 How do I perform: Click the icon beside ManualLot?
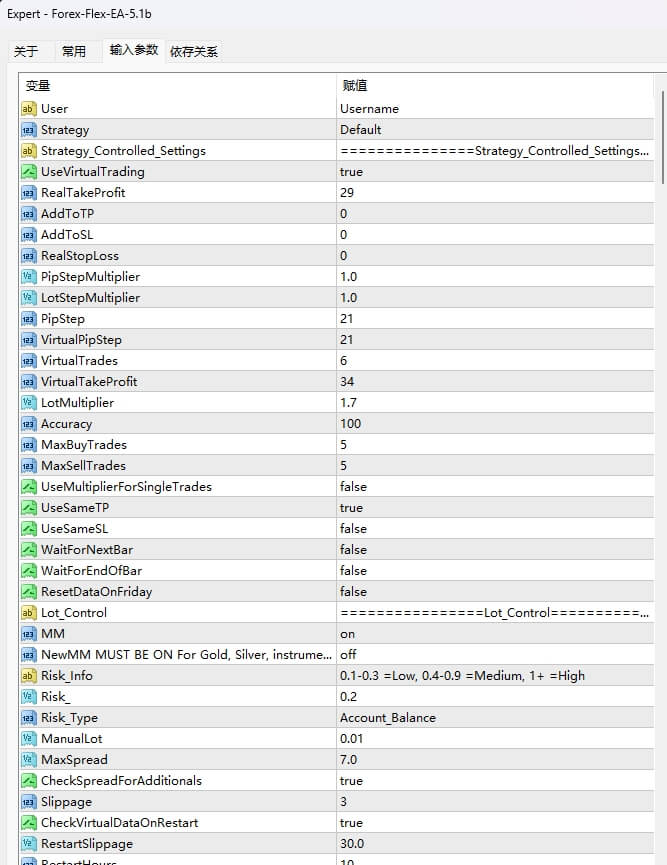coord(29,739)
